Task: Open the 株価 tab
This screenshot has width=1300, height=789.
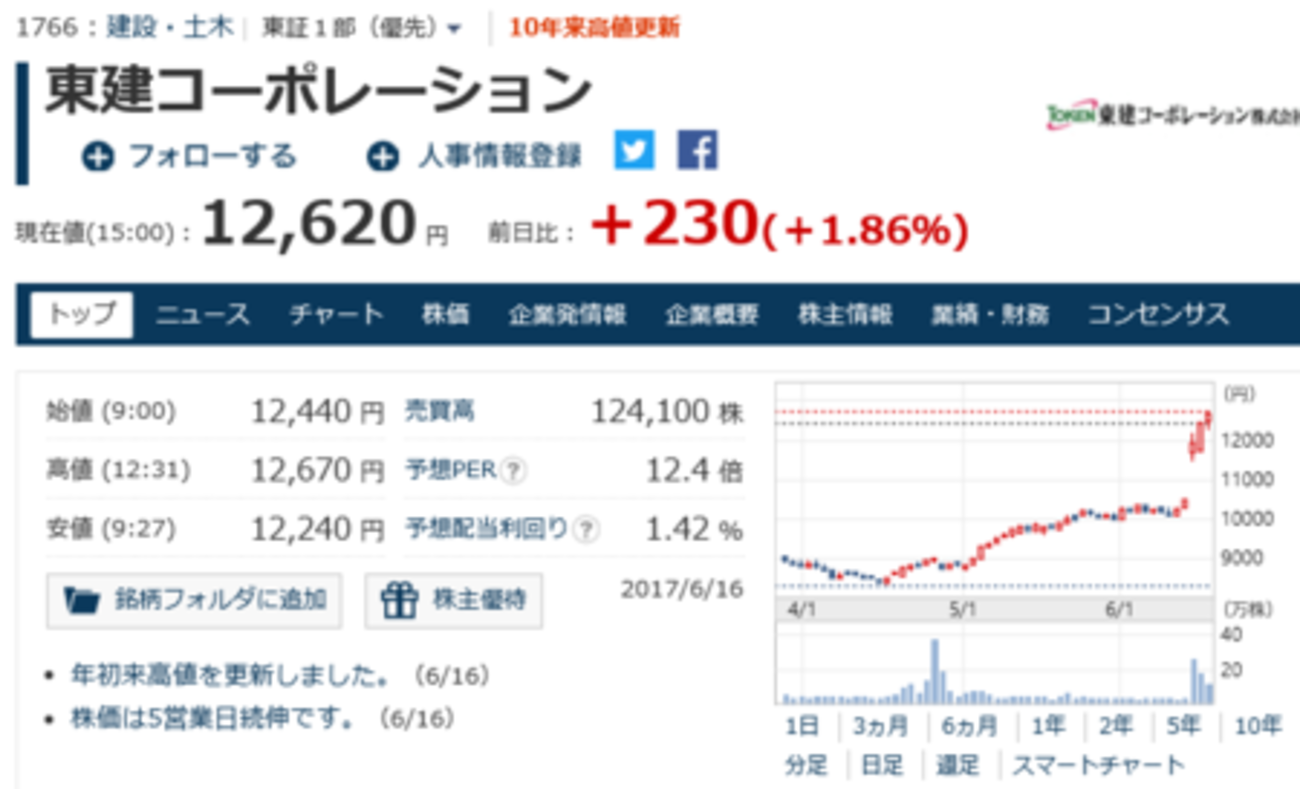Action: click(446, 315)
